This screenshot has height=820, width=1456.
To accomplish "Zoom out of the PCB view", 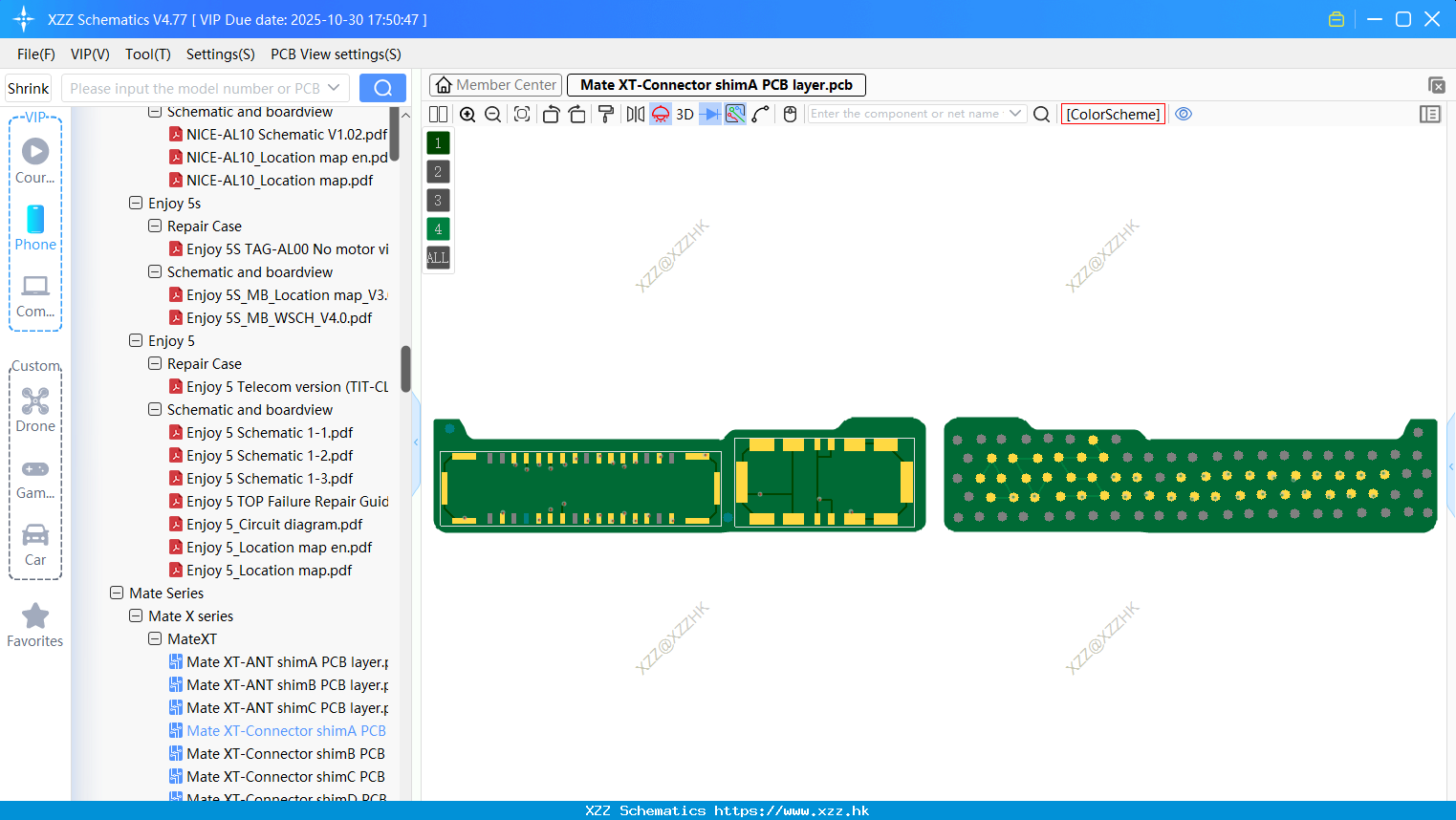I will (493, 115).
